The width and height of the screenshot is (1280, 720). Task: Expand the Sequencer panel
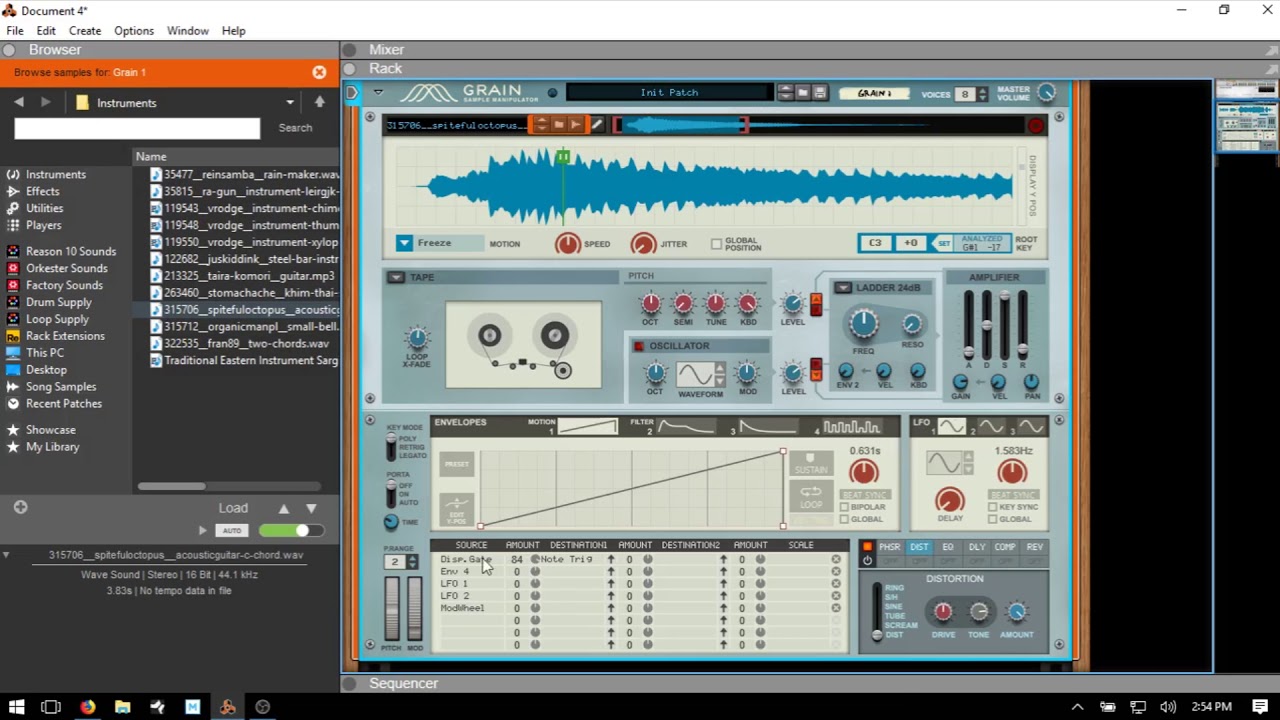[349, 684]
